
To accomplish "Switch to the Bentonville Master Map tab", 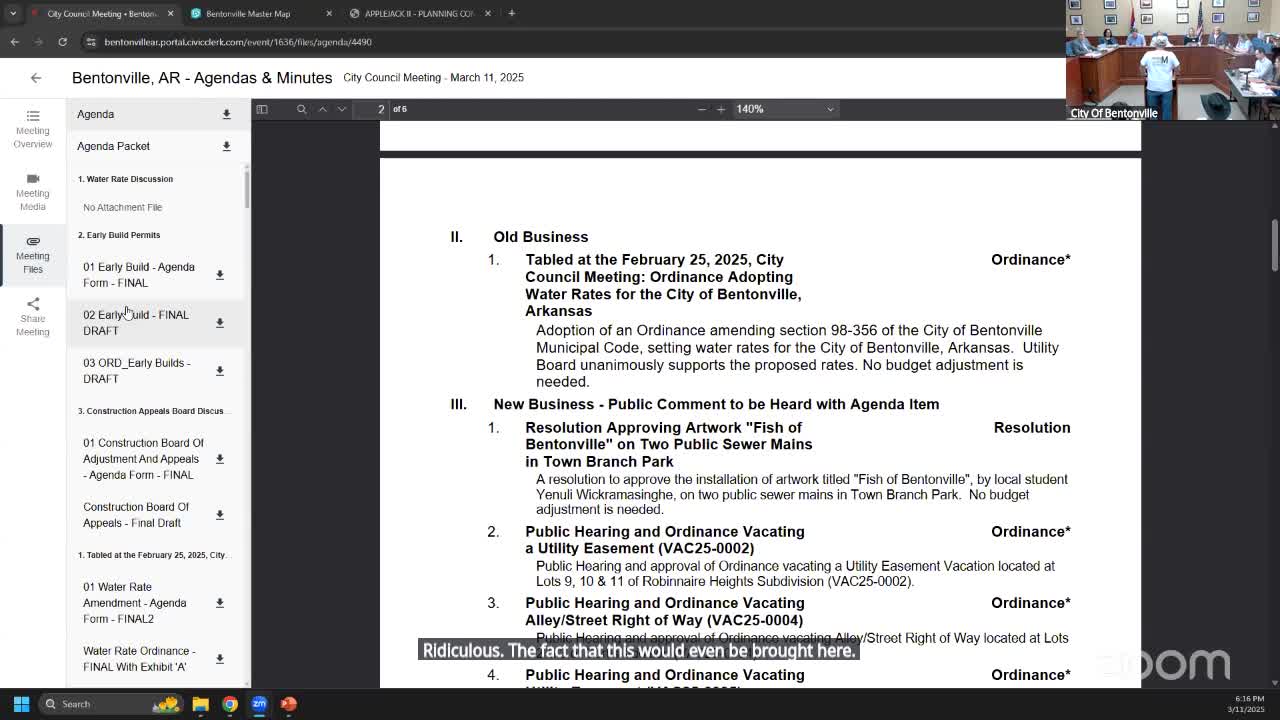I will pos(248,14).
